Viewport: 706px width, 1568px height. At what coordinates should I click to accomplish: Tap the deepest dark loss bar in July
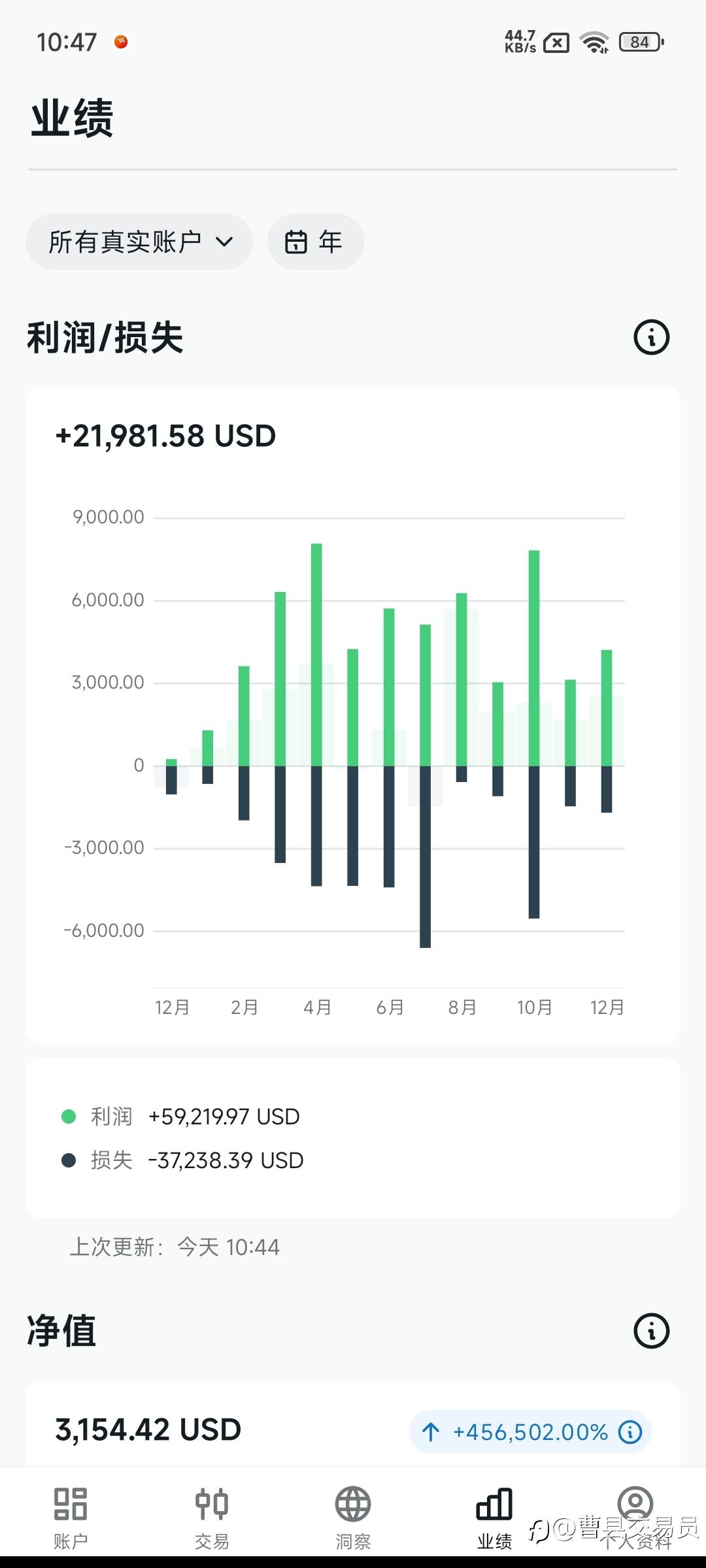pyautogui.click(x=425, y=856)
